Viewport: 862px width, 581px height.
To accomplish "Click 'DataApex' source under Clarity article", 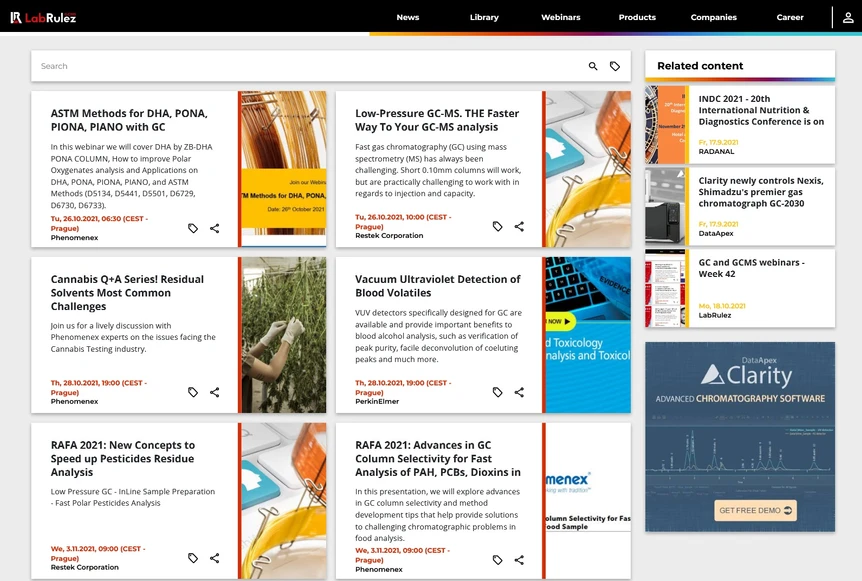I will point(716,233).
